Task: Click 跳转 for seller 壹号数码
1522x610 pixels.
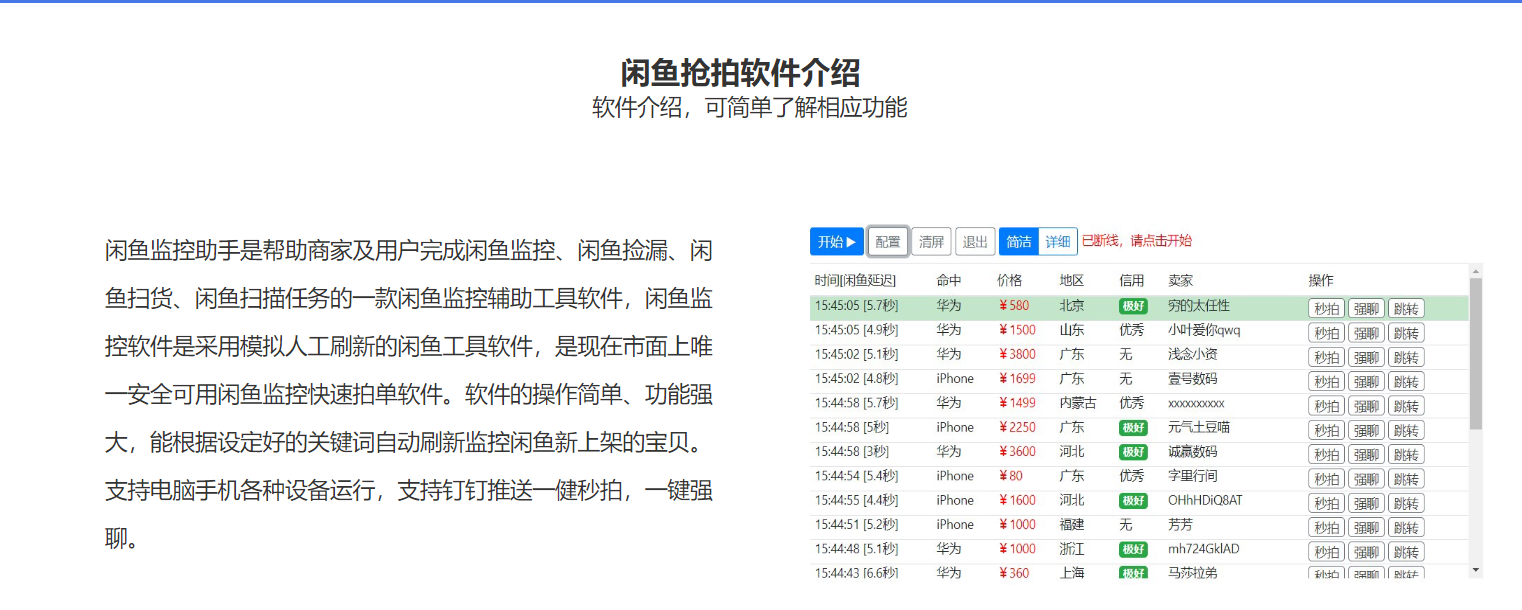Action: point(1406,382)
